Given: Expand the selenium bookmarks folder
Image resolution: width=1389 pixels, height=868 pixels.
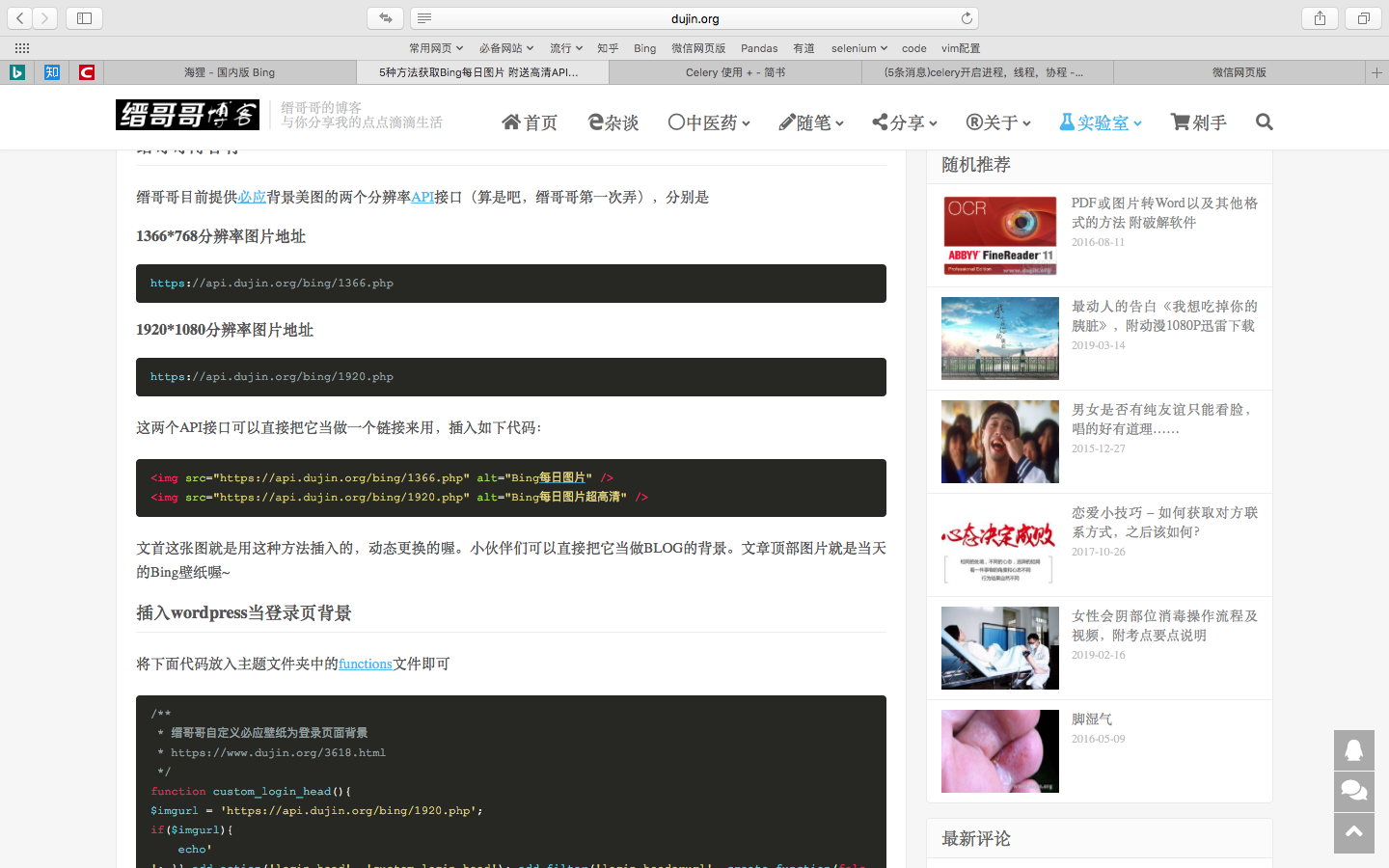Looking at the screenshot, I should point(859,48).
